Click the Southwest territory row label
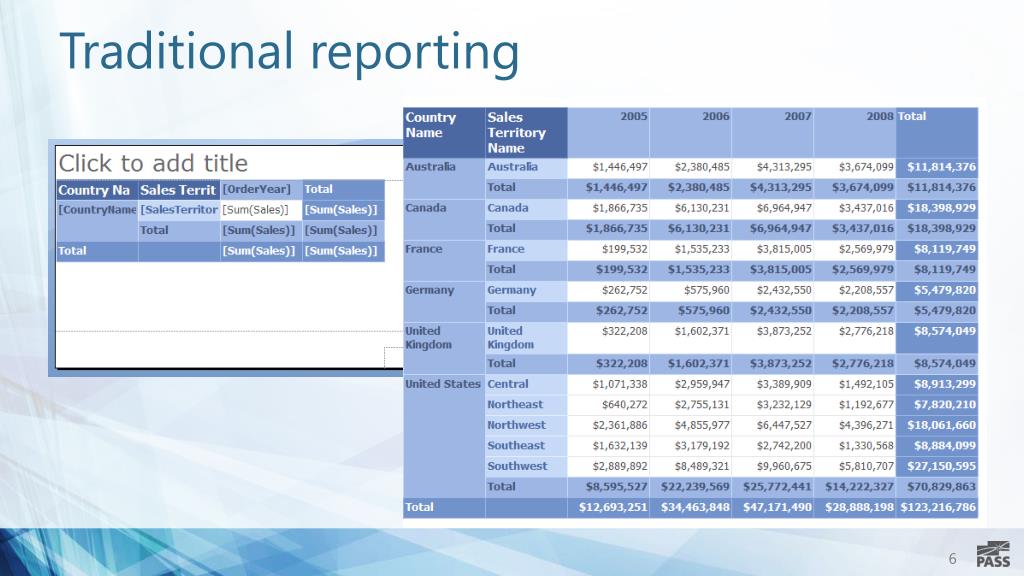1024x576 pixels. point(526,466)
